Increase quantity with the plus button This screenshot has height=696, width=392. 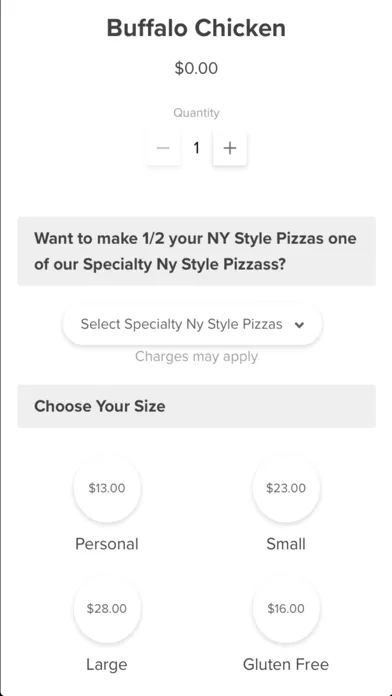pos(230,148)
